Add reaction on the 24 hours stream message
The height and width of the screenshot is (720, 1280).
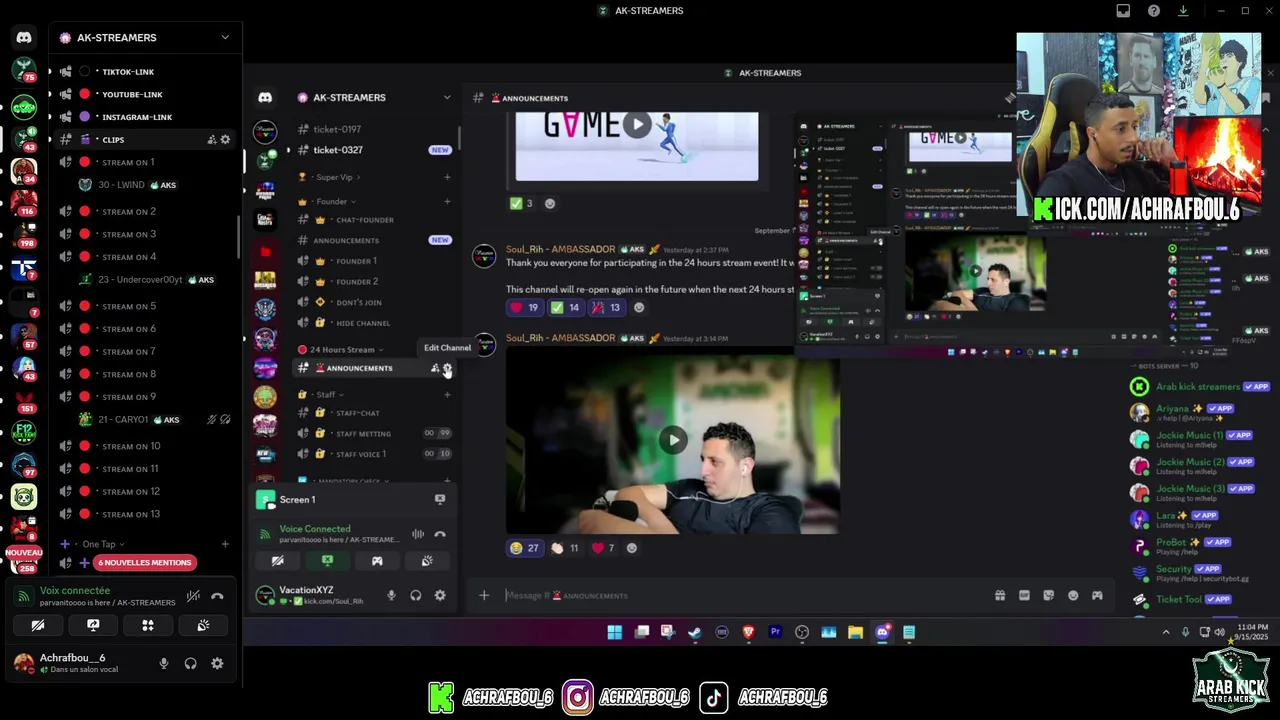(x=639, y=308)
